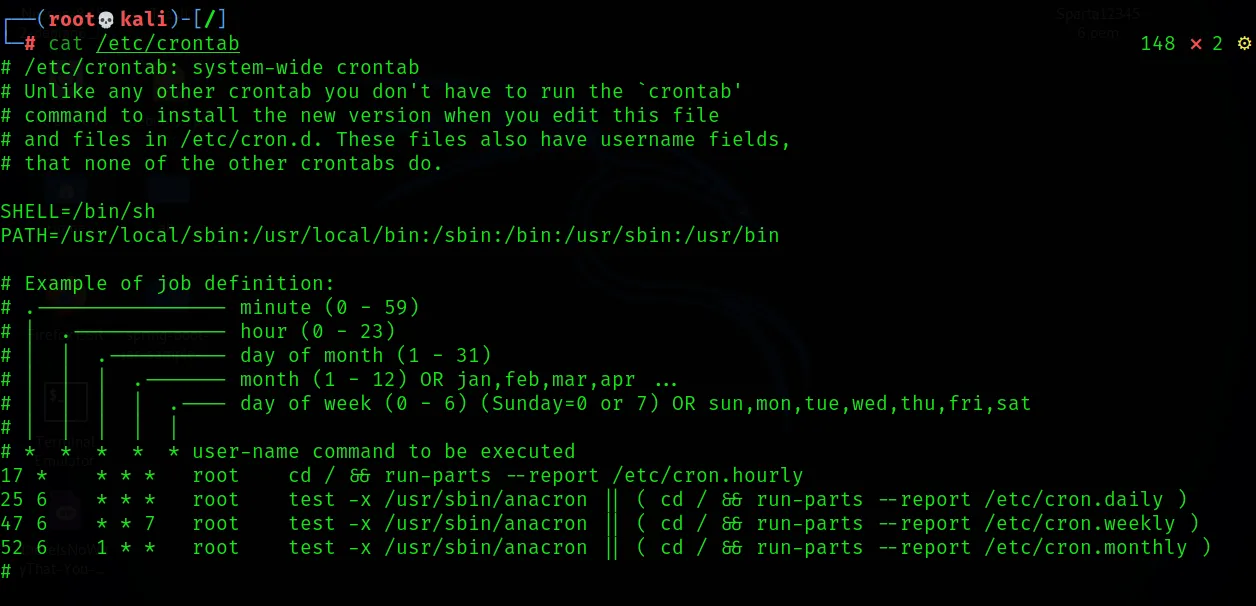
Task: Click the PATH= environment line
Action: click(390, 236)
